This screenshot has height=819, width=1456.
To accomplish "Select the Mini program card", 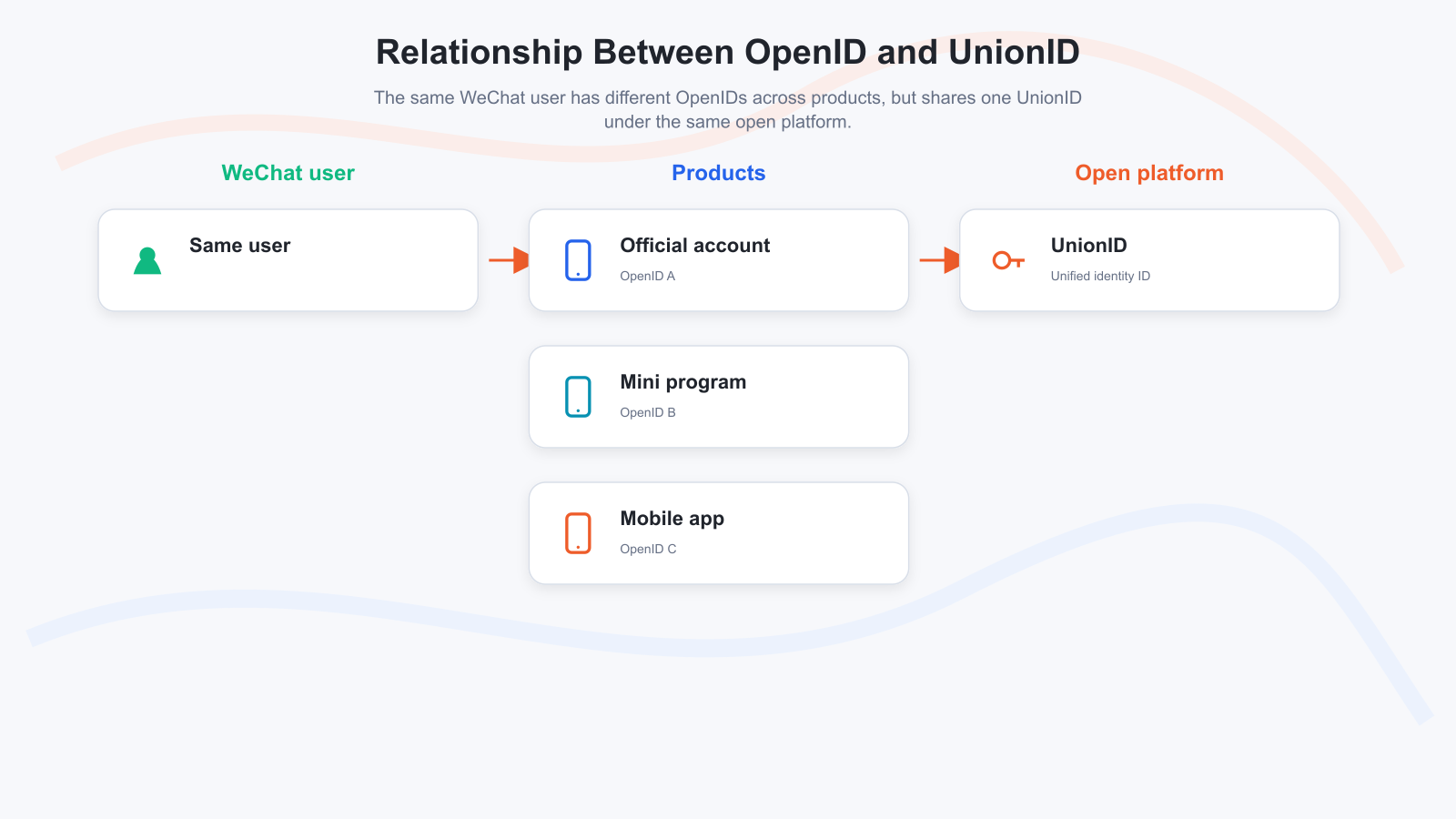I will coord(719,397).
